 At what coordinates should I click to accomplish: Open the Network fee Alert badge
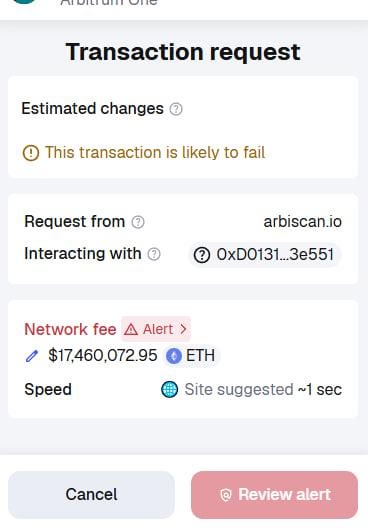click(x=156, y=329)
